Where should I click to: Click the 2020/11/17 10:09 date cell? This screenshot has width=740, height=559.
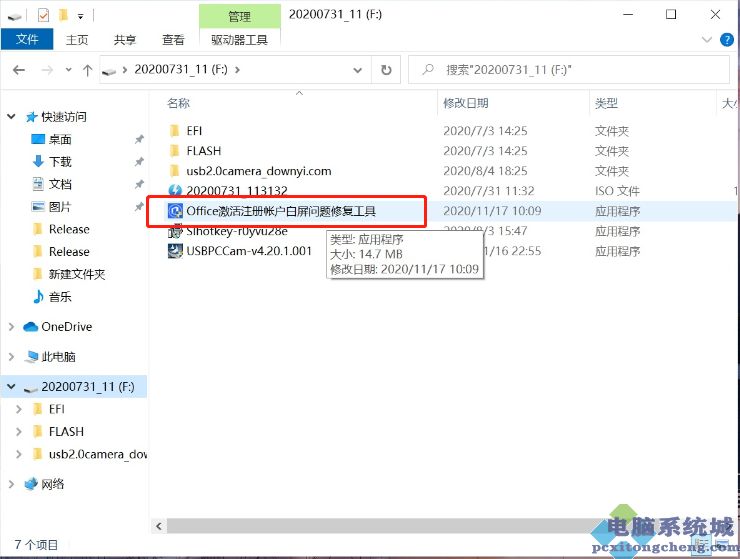[492, 211]
